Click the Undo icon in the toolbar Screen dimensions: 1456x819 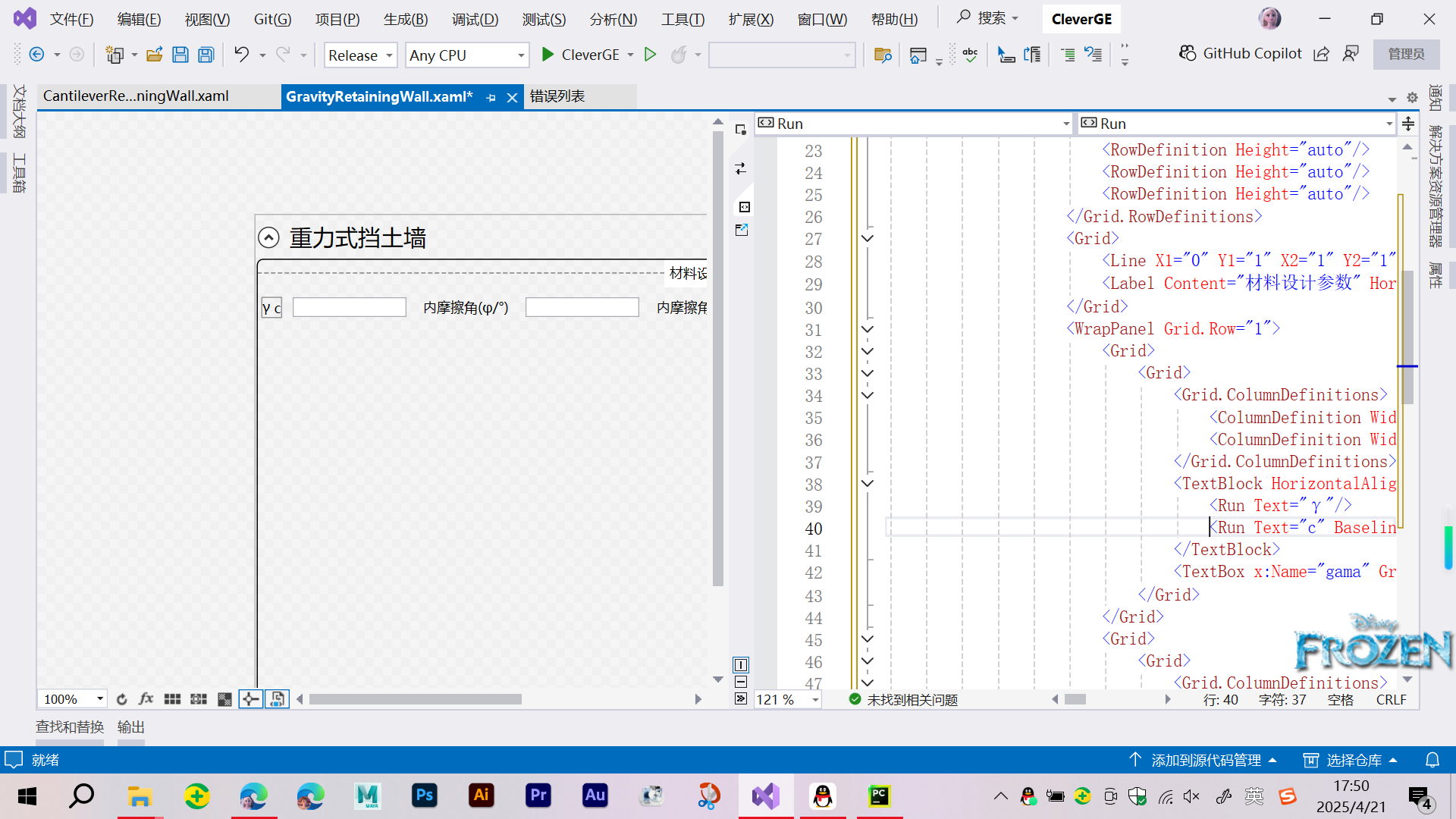tap(240, 54)
